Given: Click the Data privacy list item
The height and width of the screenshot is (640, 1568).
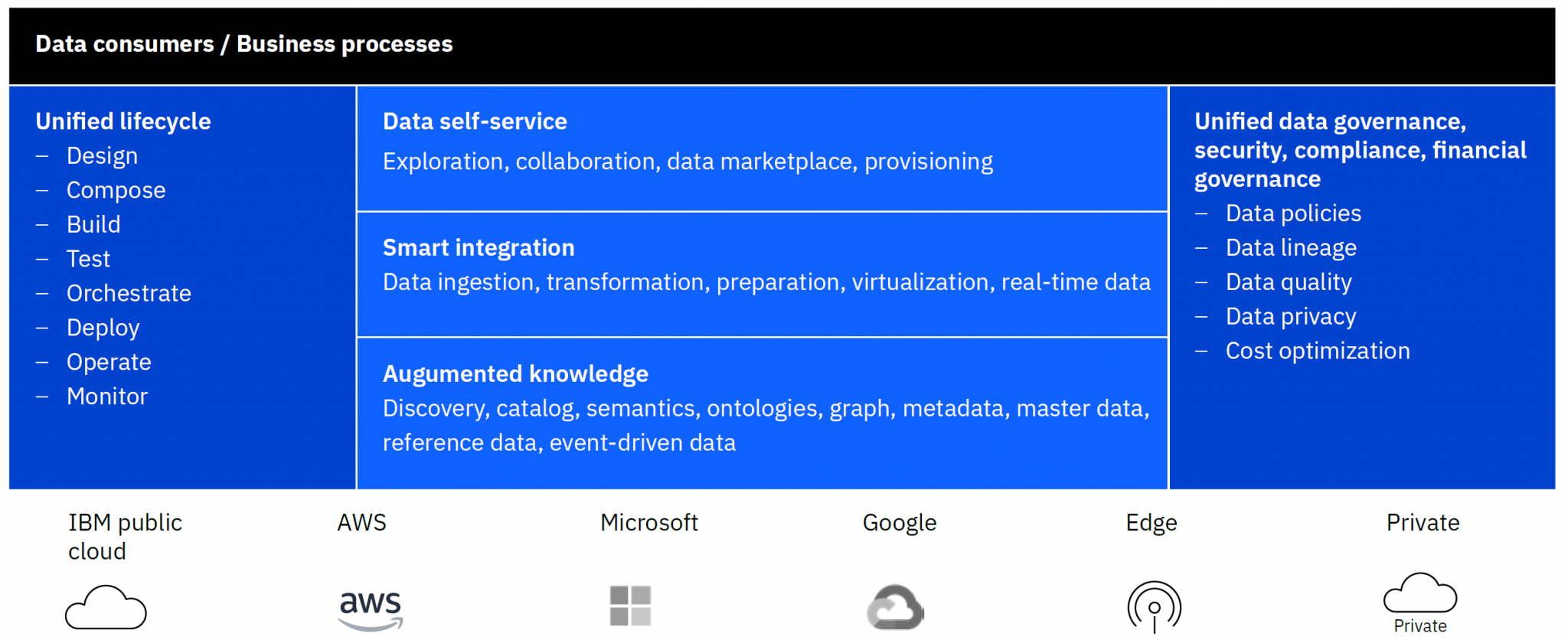Looking at the screenshot, I should [x=1291, y=317].
